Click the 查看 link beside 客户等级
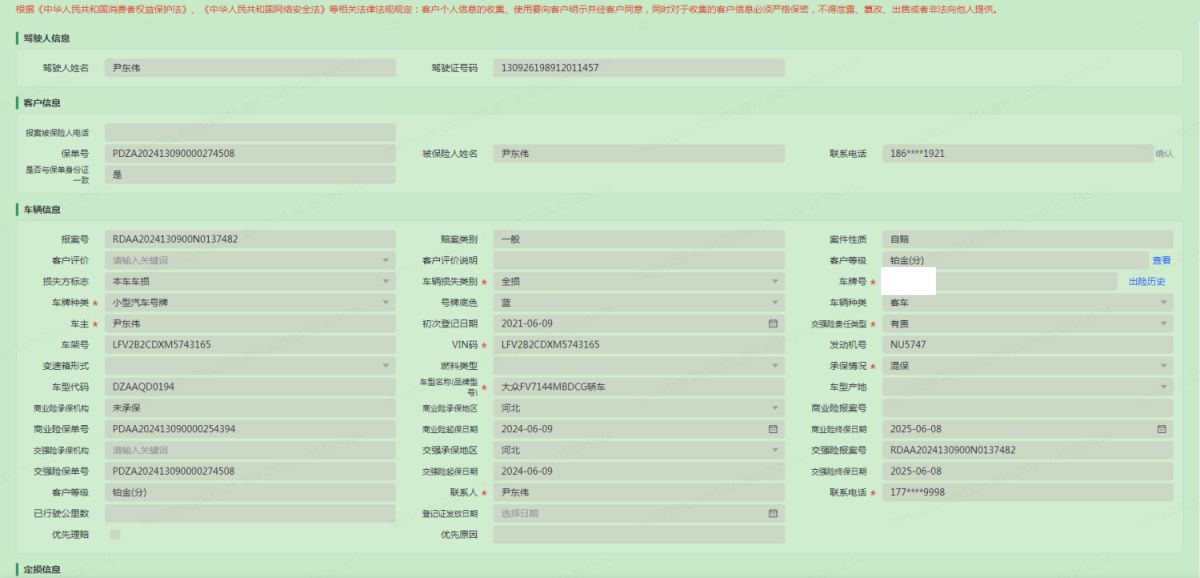Viewport: 1200px width, 578px height. pyautogui.click(x=1161, y=260)
